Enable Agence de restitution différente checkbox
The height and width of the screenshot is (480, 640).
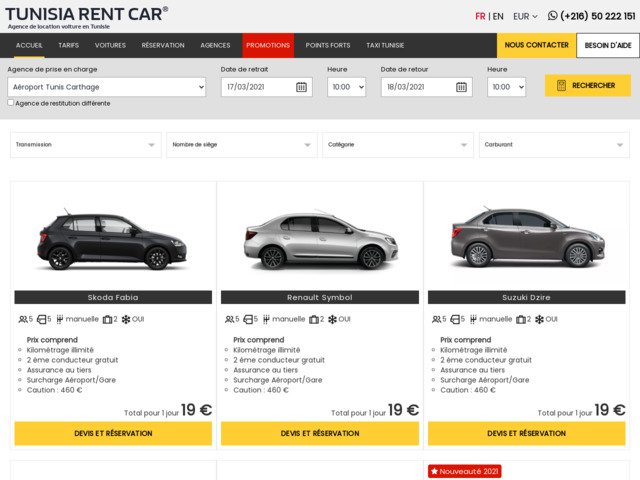[x=11, y=103]
